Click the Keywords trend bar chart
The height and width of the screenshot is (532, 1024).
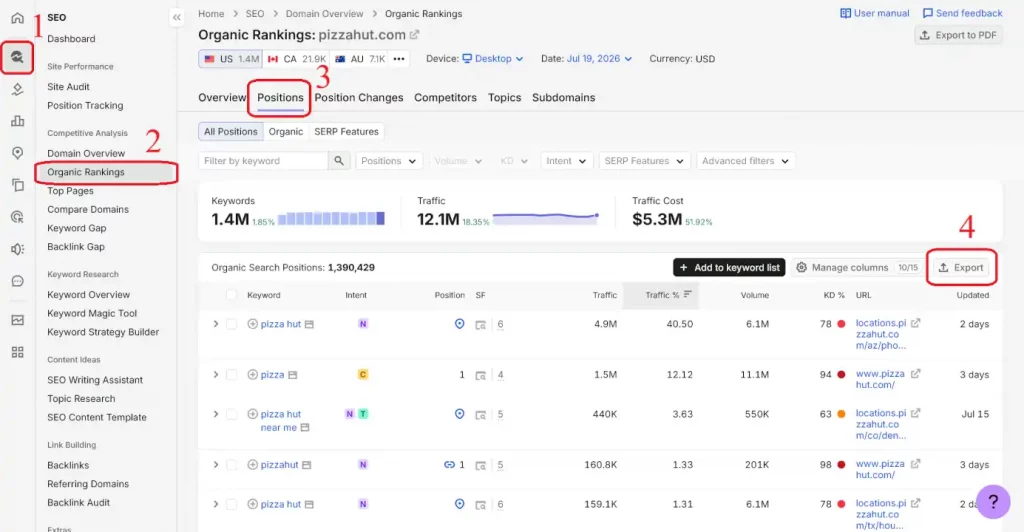[331, 219]
